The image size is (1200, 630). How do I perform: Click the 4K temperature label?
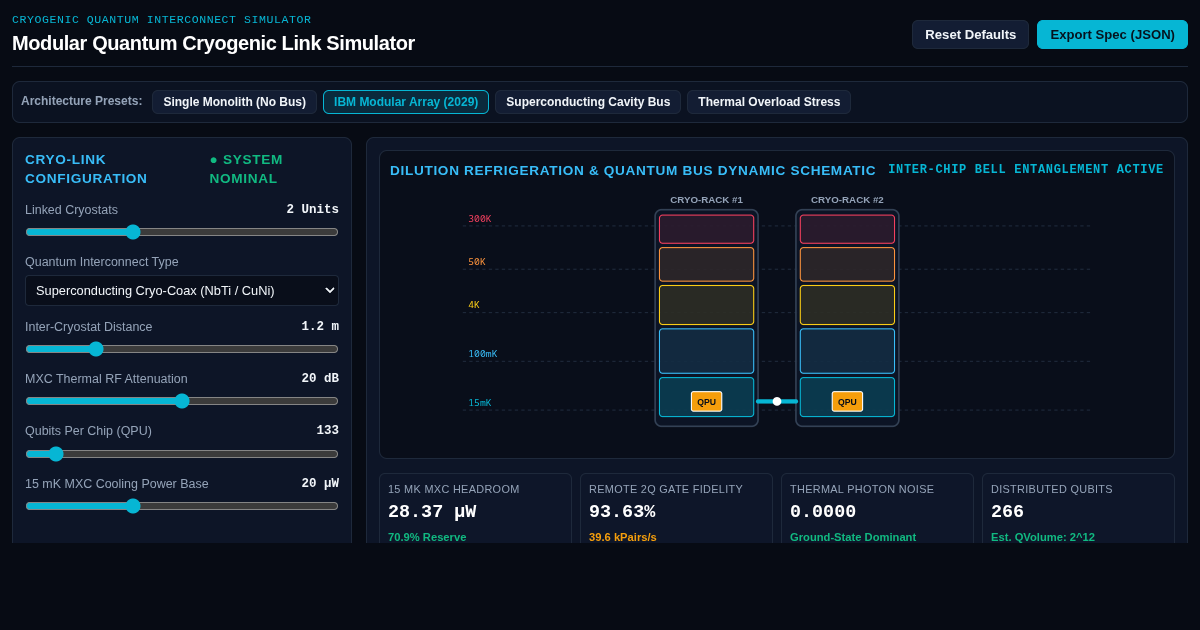coord(474,305)
